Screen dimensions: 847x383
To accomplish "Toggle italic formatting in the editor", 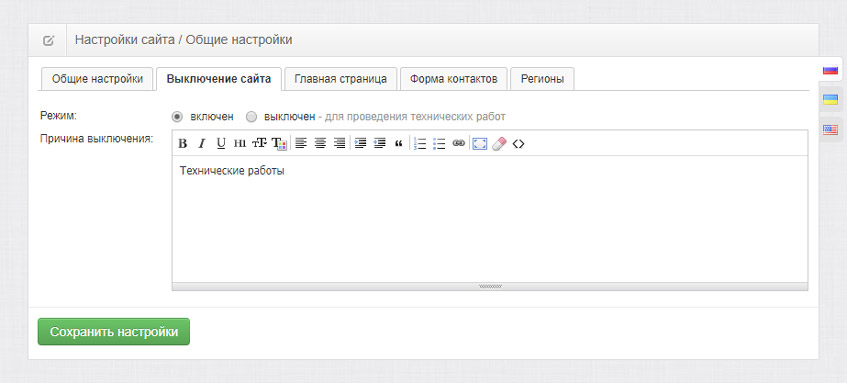I will [x=201, y=143].
